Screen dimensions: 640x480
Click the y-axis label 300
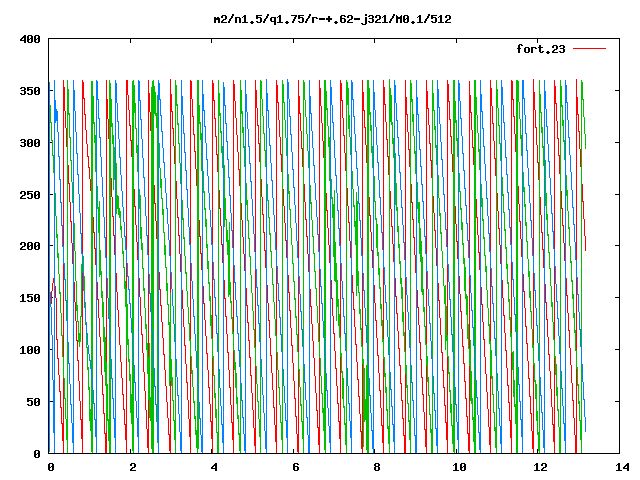[30, 143]
